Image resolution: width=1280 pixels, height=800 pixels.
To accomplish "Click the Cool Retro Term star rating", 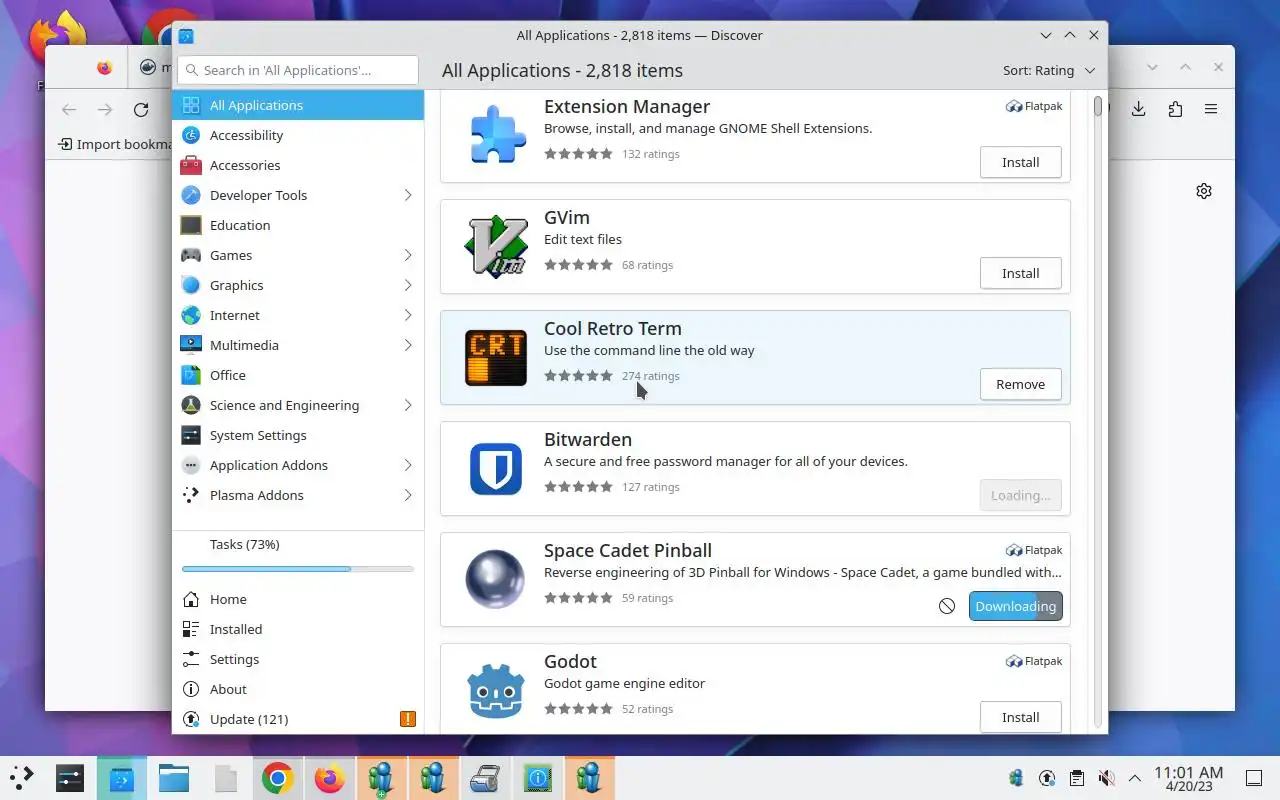I will pyautogui.click(x=578, y=376).
